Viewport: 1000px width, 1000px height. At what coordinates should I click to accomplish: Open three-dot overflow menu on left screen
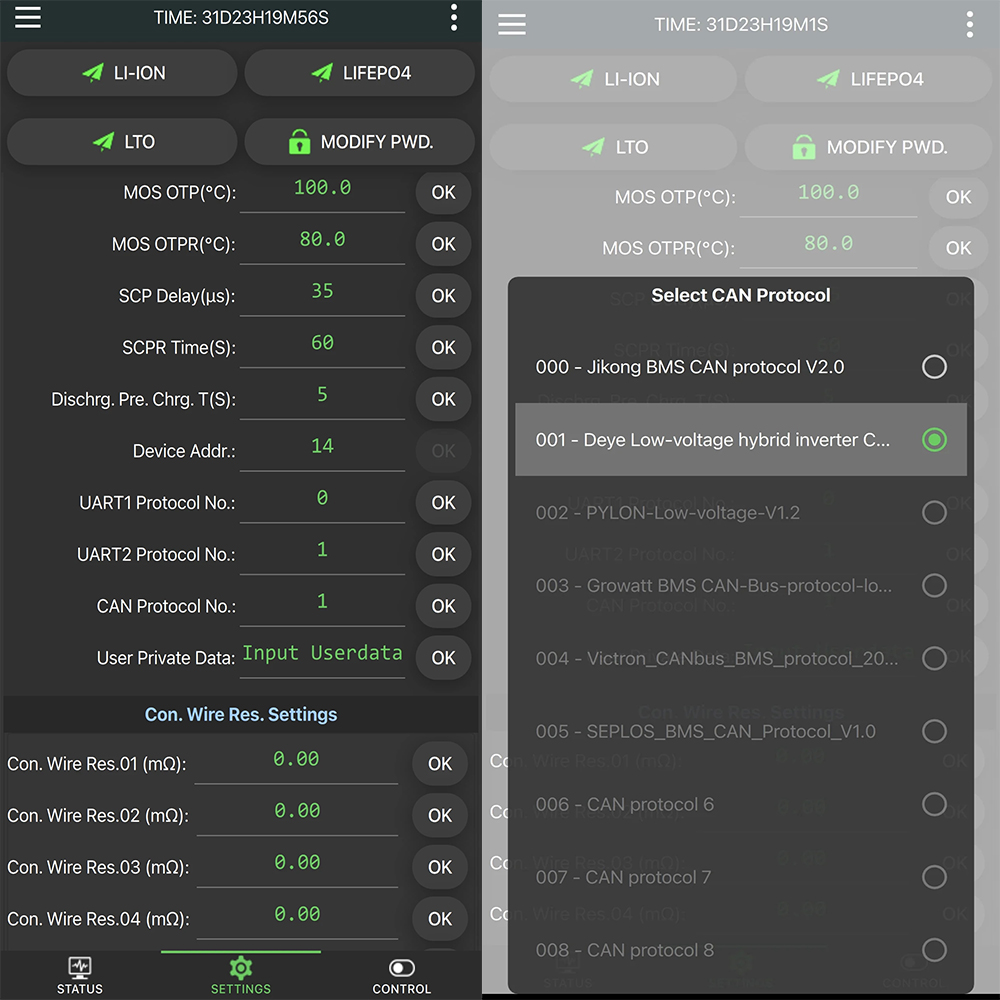point(454,18)
